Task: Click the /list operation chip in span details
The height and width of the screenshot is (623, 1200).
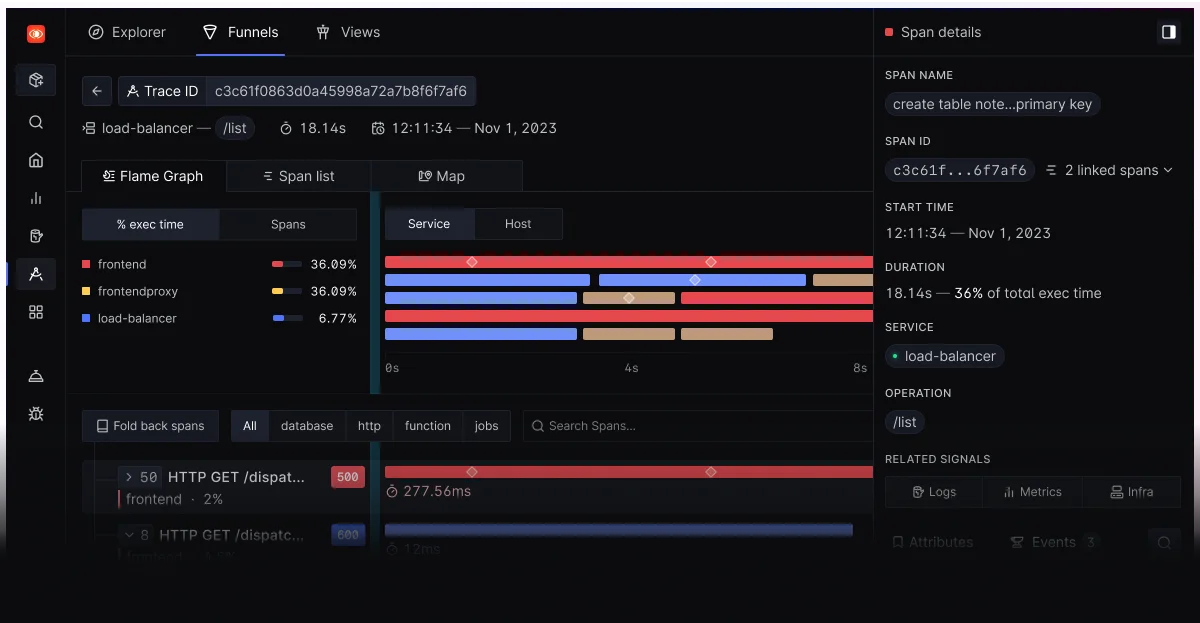Action: coord(904,422)
